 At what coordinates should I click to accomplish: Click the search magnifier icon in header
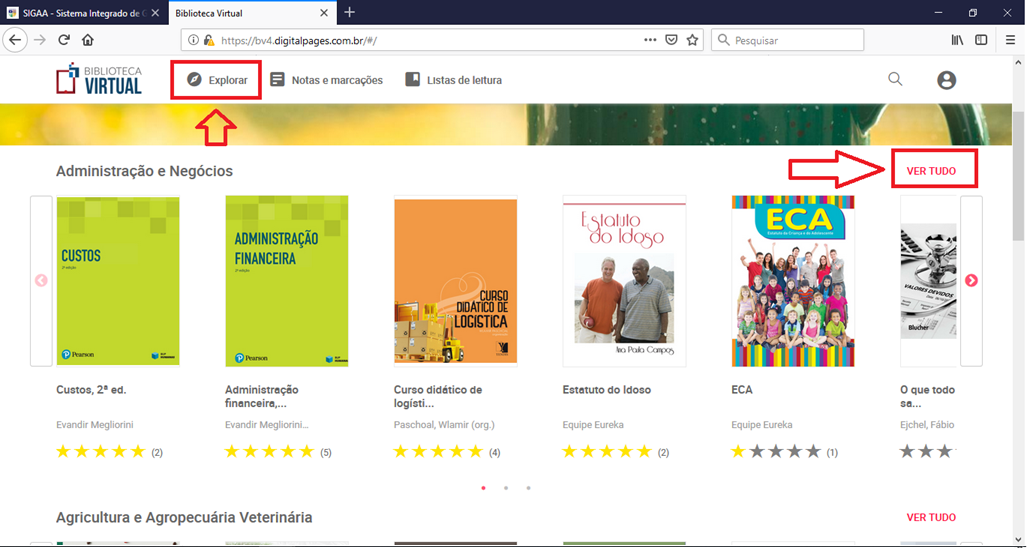[895, 80]
